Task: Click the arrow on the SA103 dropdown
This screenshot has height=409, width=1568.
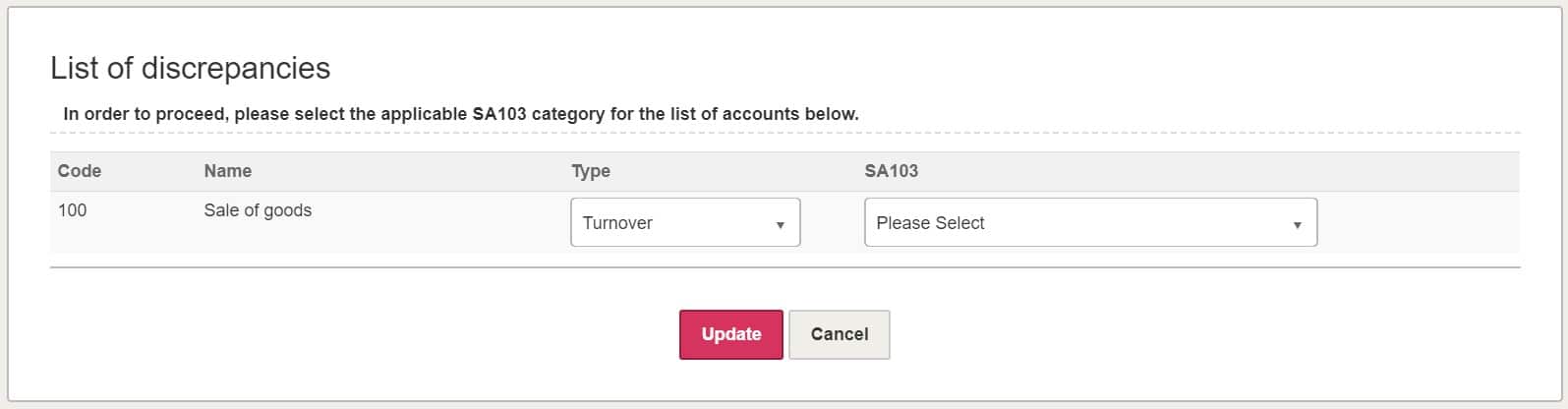Action: (x=1297, y=224)
